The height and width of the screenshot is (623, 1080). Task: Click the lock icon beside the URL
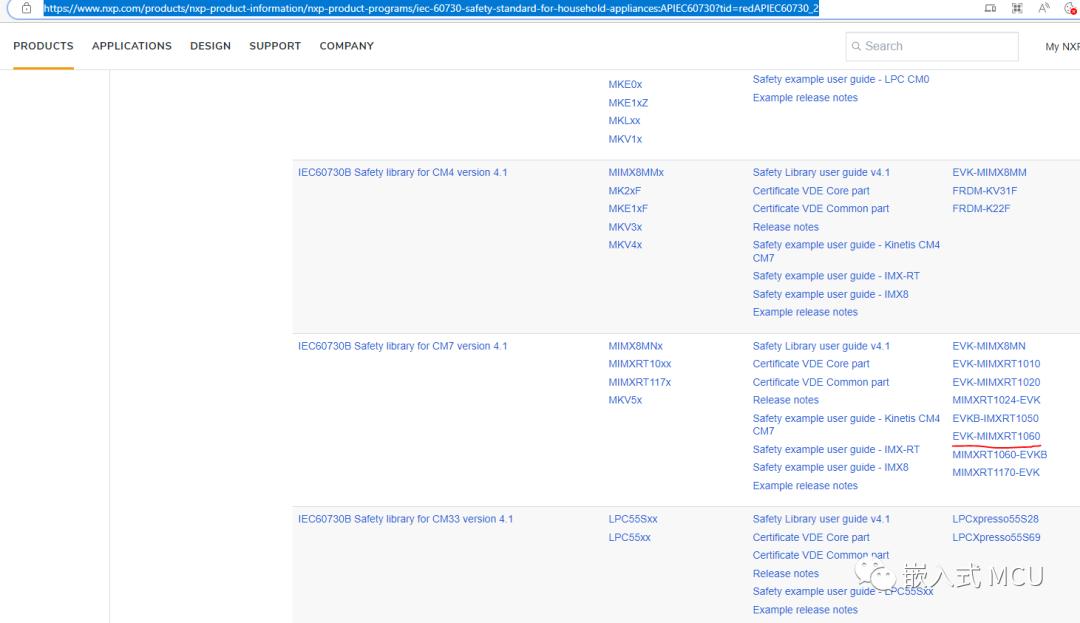(x=26, y=8)
